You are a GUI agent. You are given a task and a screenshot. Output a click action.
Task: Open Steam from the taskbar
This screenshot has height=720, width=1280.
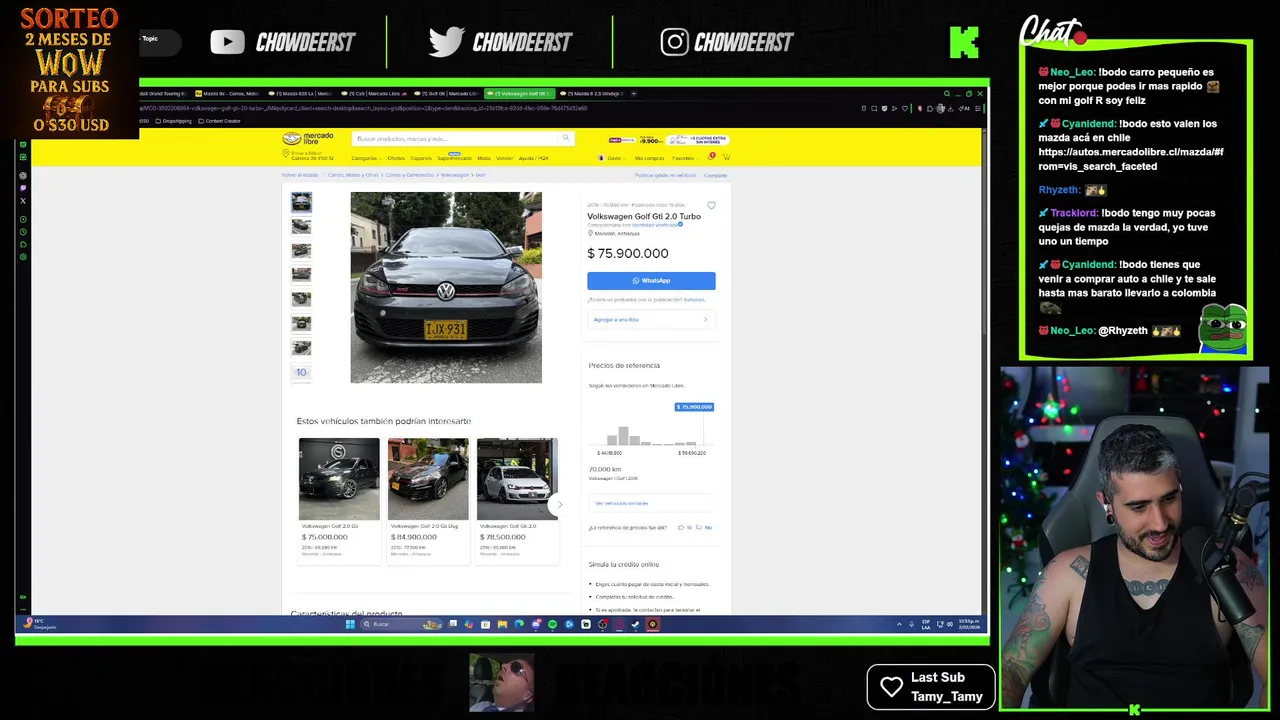pyautogui.click(x=635, y=624)
